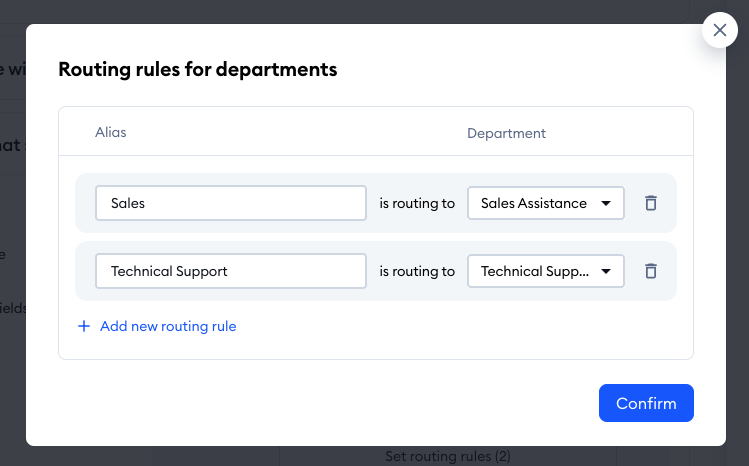Click 'is routing to' label in Sales row
Image resolution: width=749 pixels, height=466 pixels.
click(x=417, y=203)
